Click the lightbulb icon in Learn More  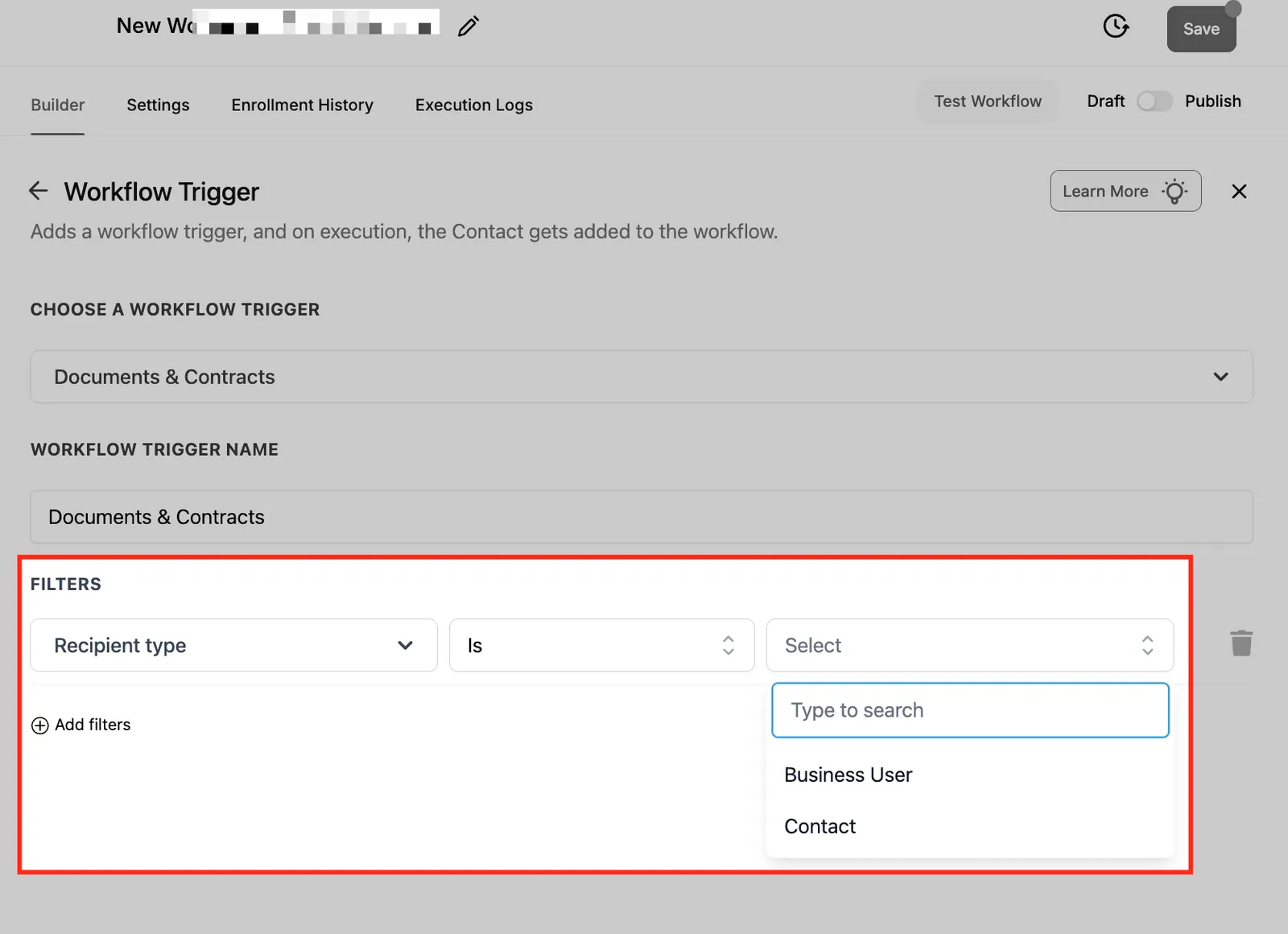pyautogui.click(x=1175, y=192)
